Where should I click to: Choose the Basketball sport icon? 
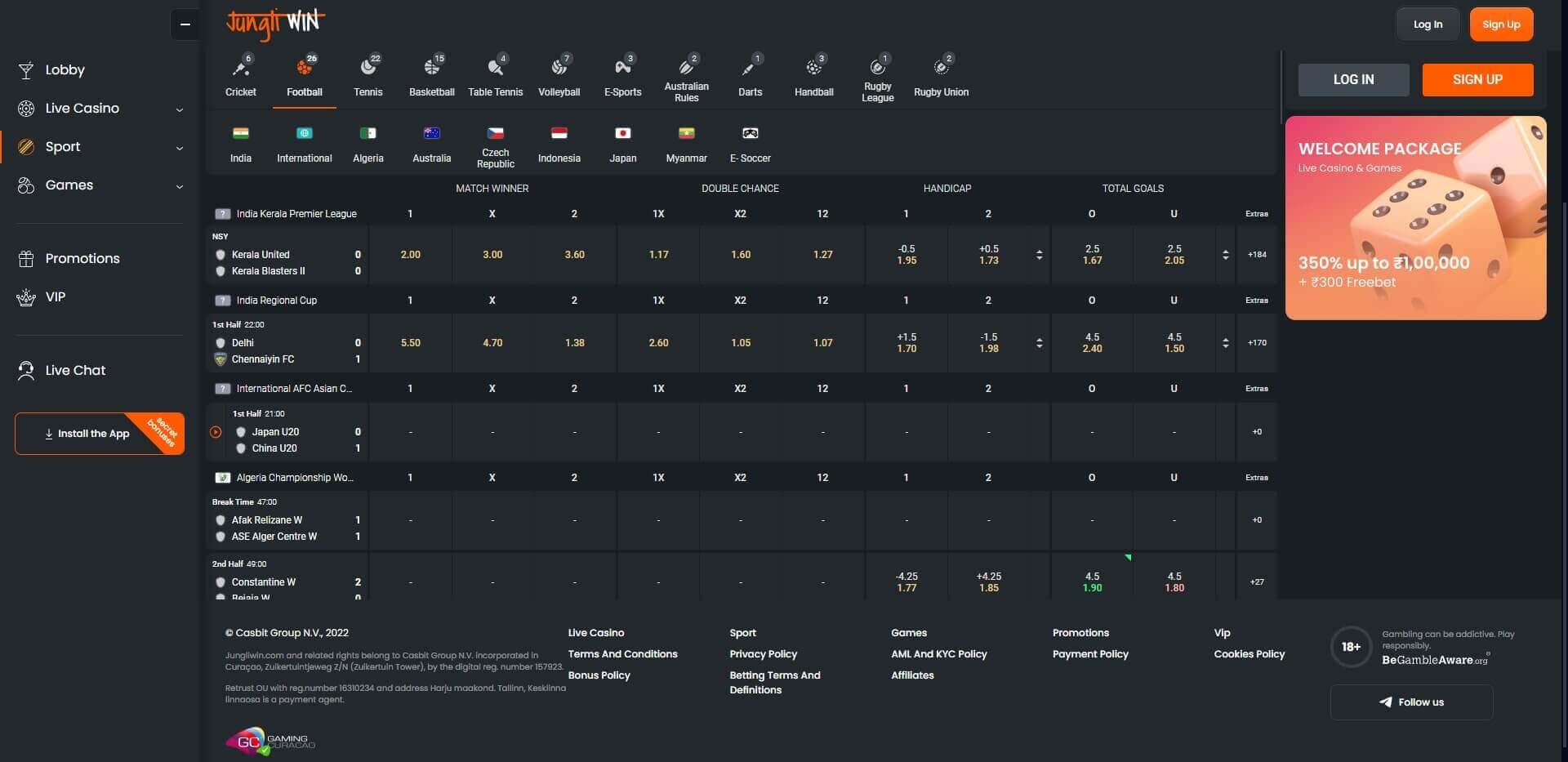click(432, 68)
